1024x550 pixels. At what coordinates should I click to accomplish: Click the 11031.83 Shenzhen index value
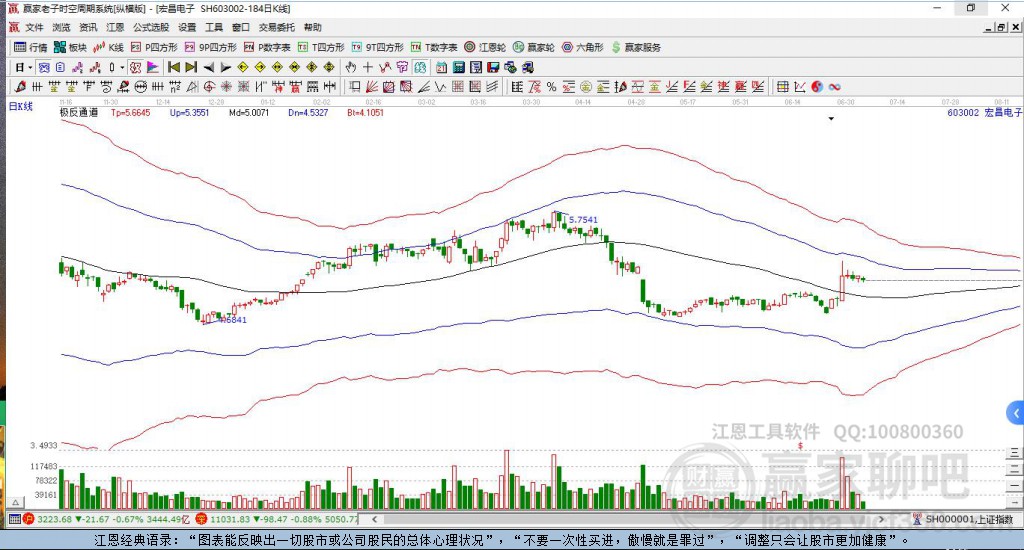pyautogui.click(x=230, y=519)
